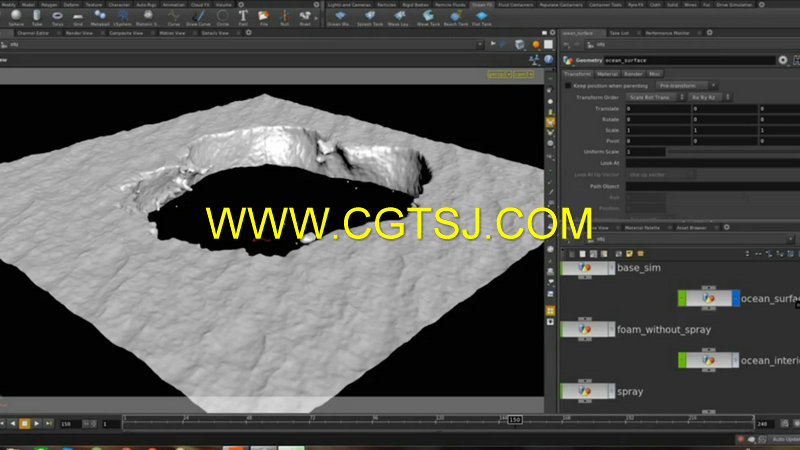Click the highlighted orange viewport side toolbar icon
Screen dimensions: 800x450
(550, 122)
